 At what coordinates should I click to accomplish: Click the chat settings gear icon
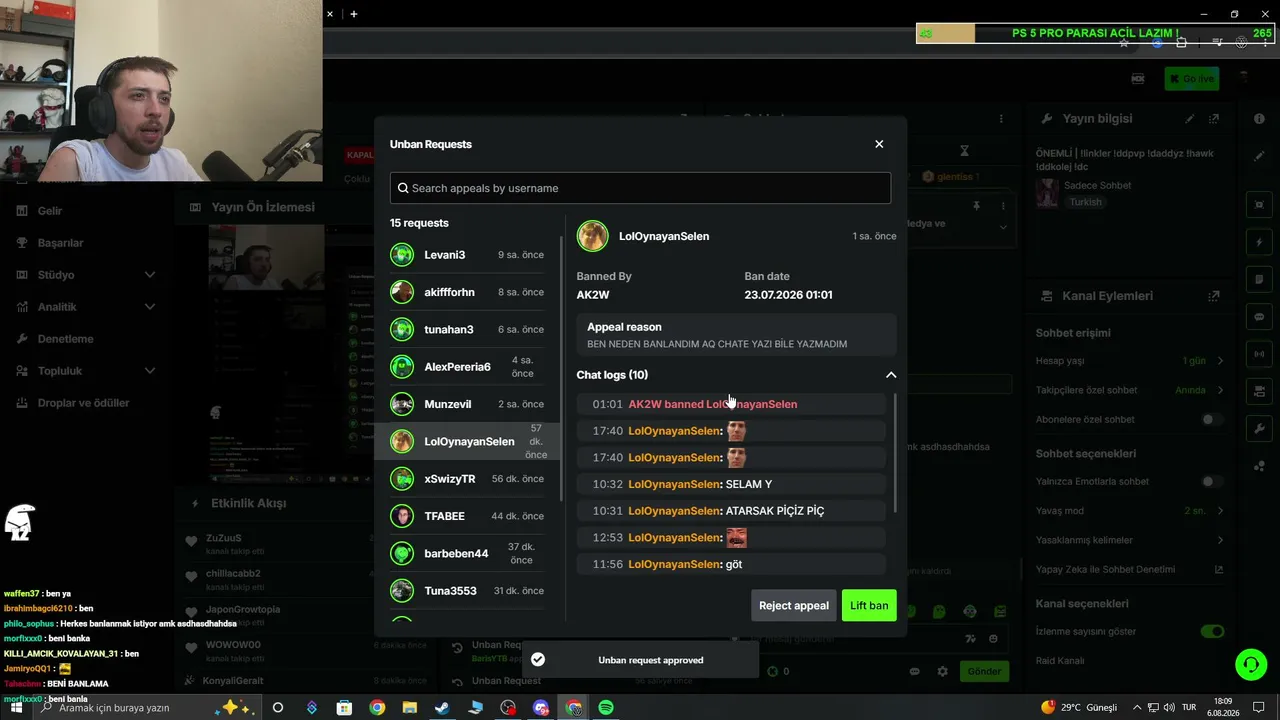[x=942, y=671]
